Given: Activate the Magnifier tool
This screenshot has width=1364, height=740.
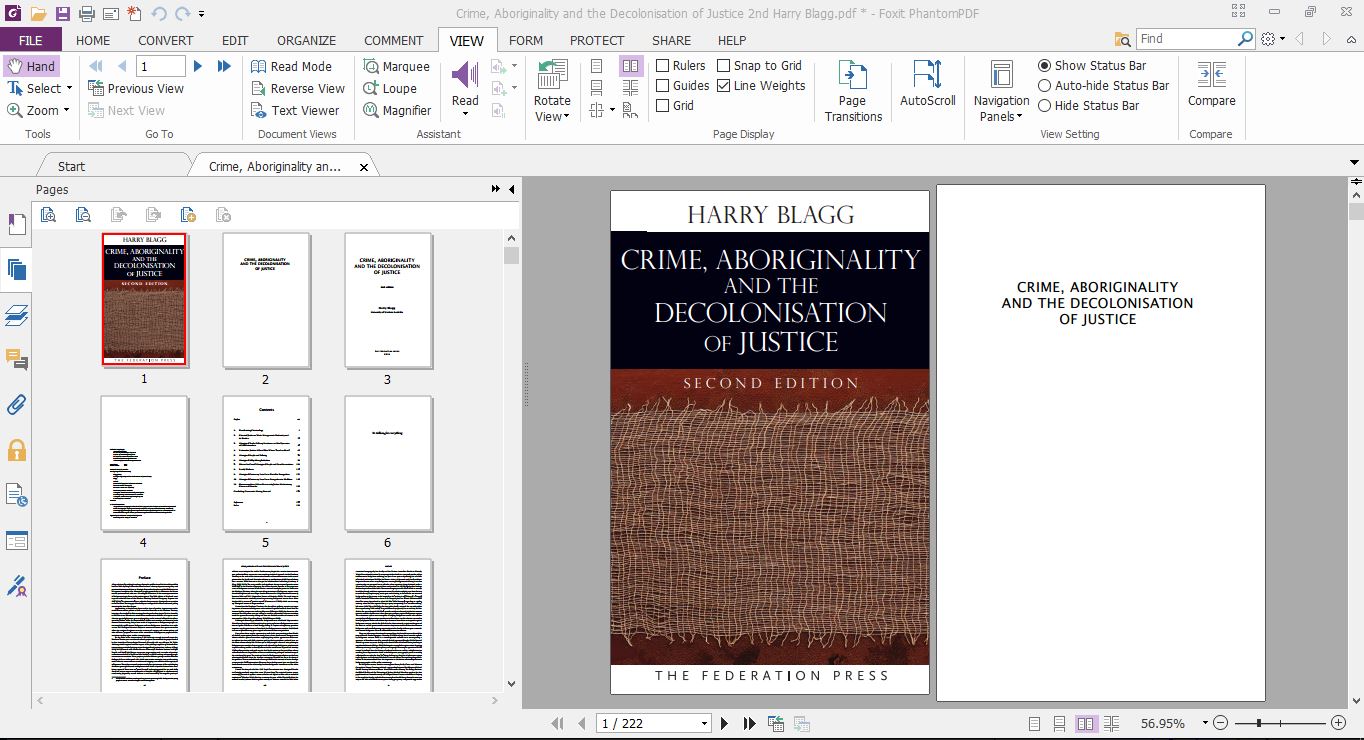Looking at the screenshot, I should 398,110.
